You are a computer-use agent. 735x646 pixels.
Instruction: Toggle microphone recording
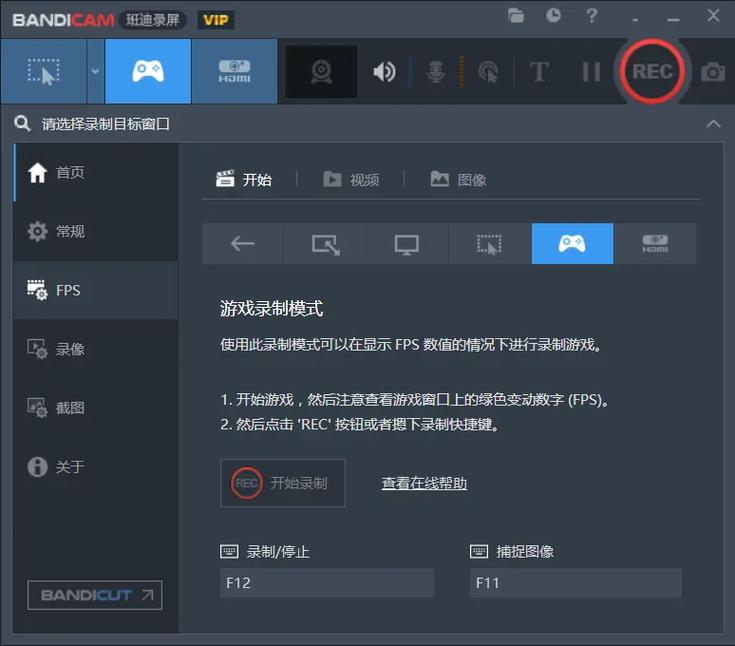[436, 72]
